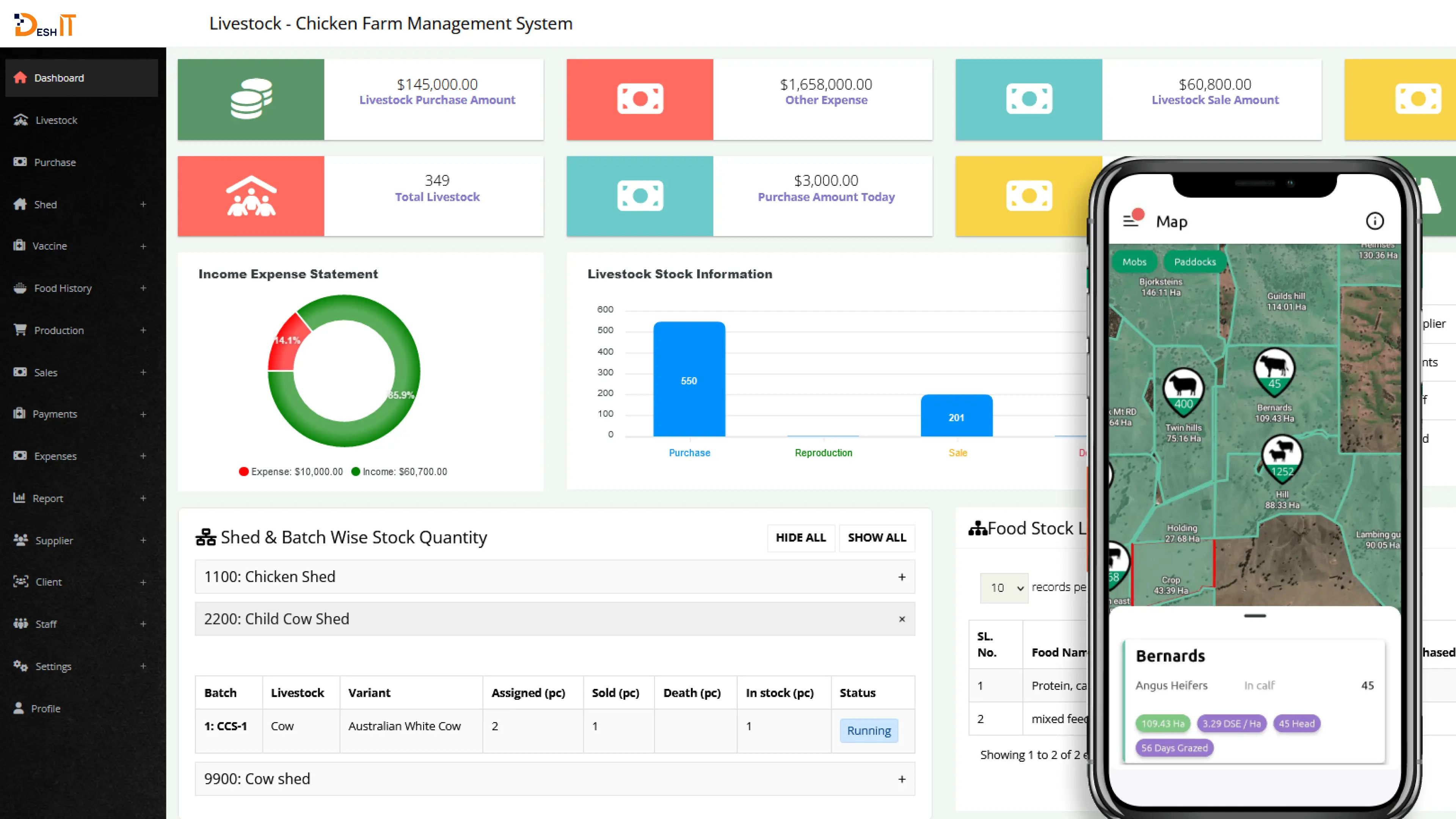Click the DeshIT logo
The height and width of the screenshot is (819, 1456).
[x=45, y=24]
